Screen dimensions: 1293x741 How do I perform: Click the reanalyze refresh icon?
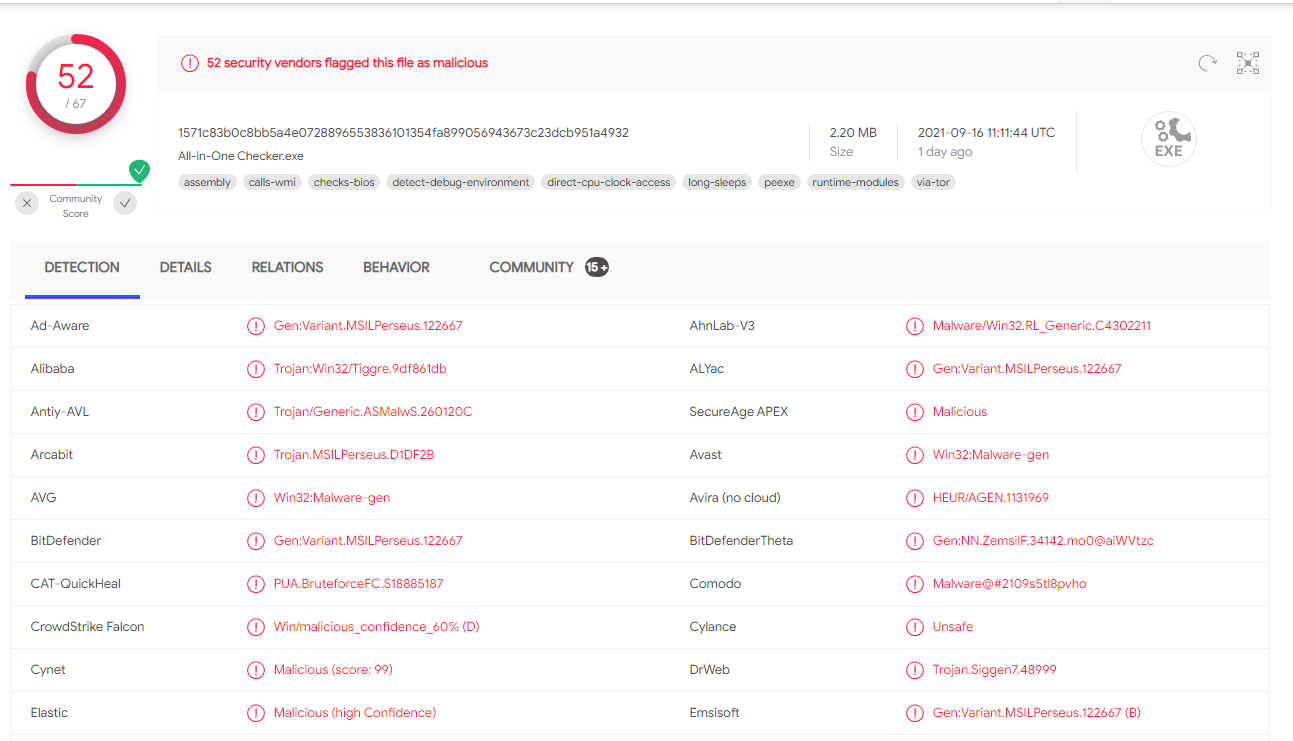1208,63
